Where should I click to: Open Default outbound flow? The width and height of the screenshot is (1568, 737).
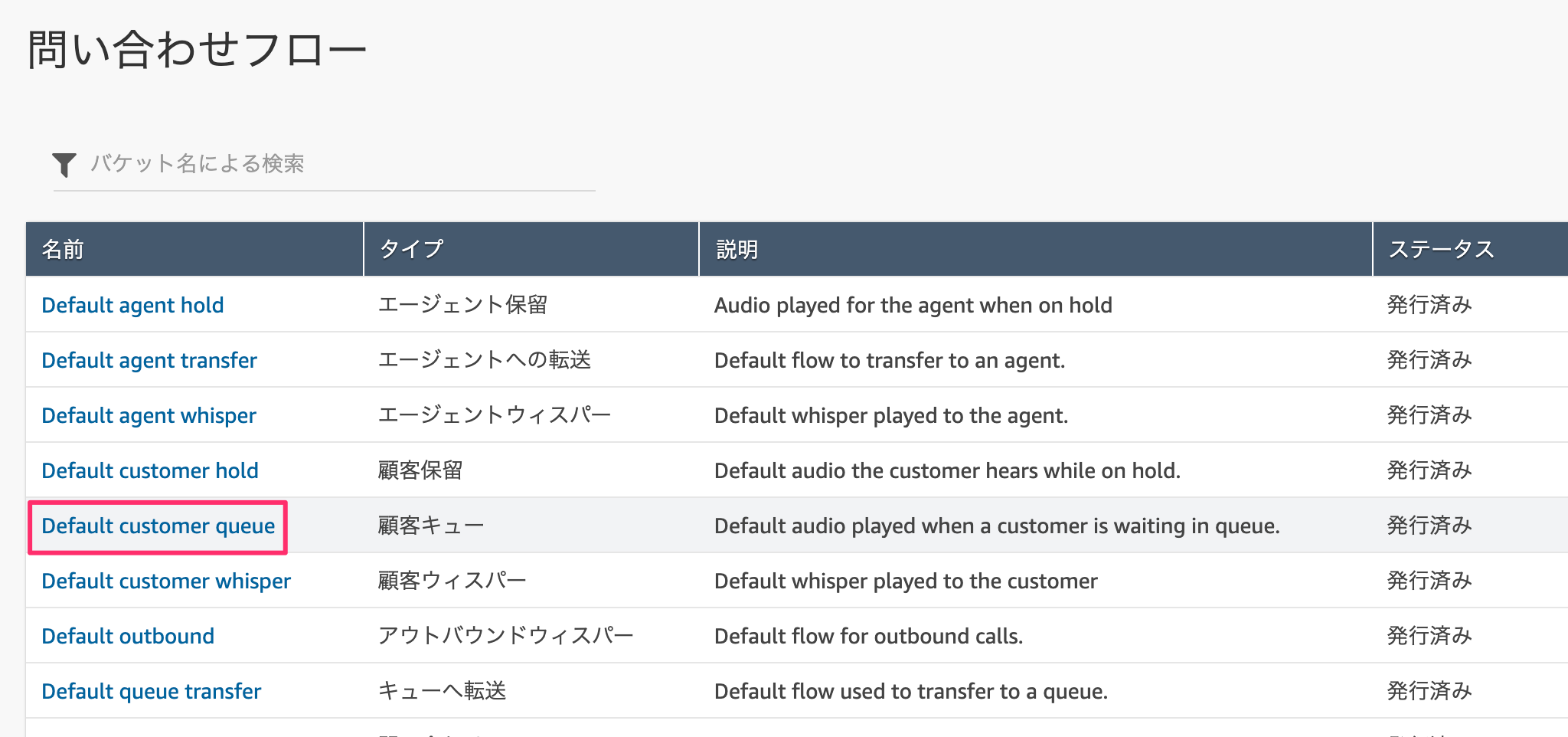tap(128, 636)
